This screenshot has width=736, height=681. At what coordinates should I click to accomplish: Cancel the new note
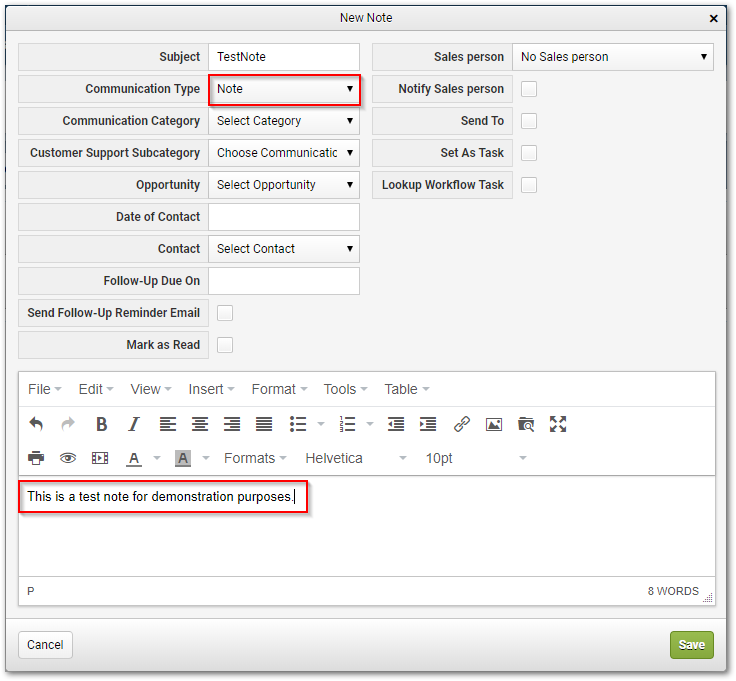(x=45, y=645)
